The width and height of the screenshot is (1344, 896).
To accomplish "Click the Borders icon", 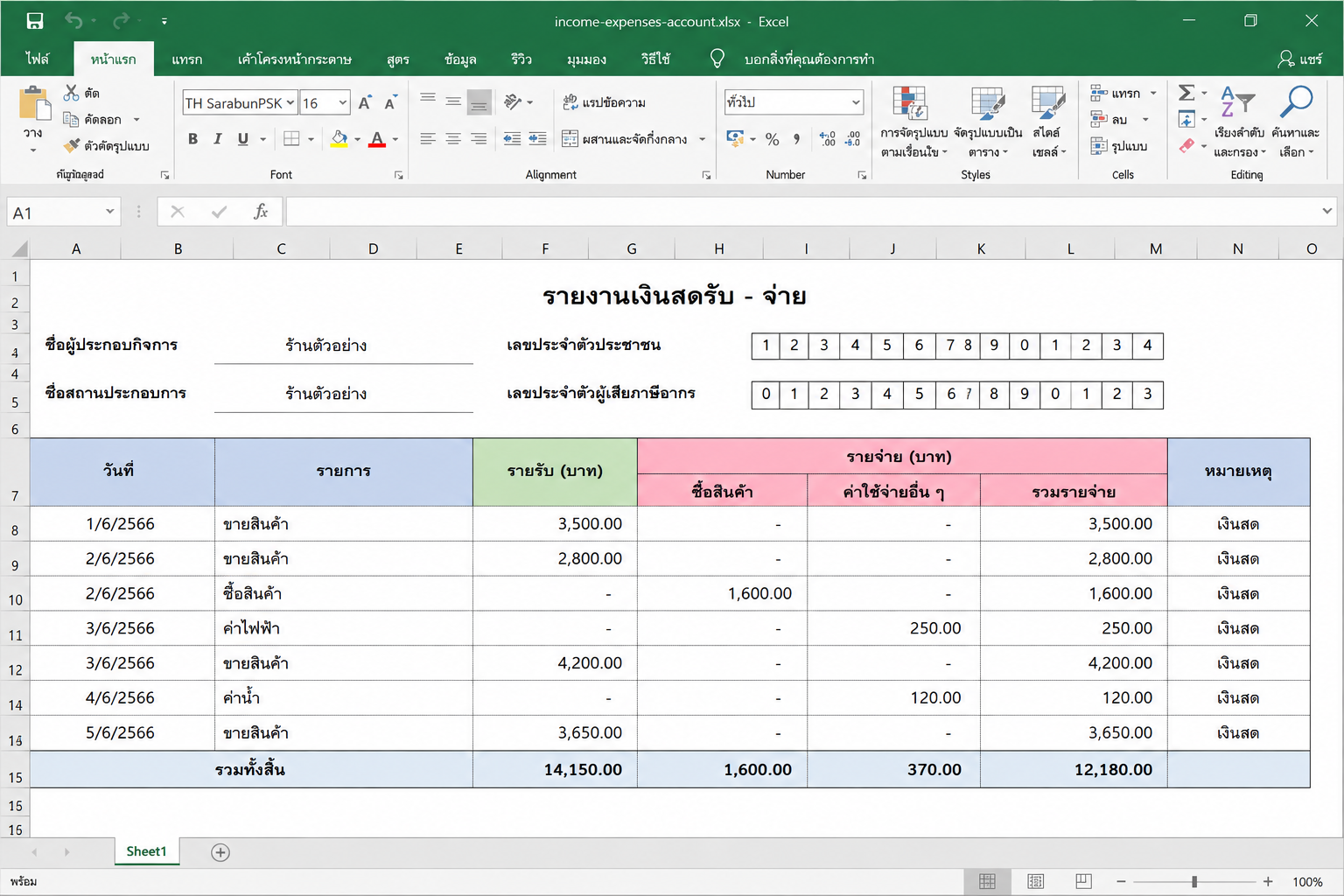I will 291,139.
